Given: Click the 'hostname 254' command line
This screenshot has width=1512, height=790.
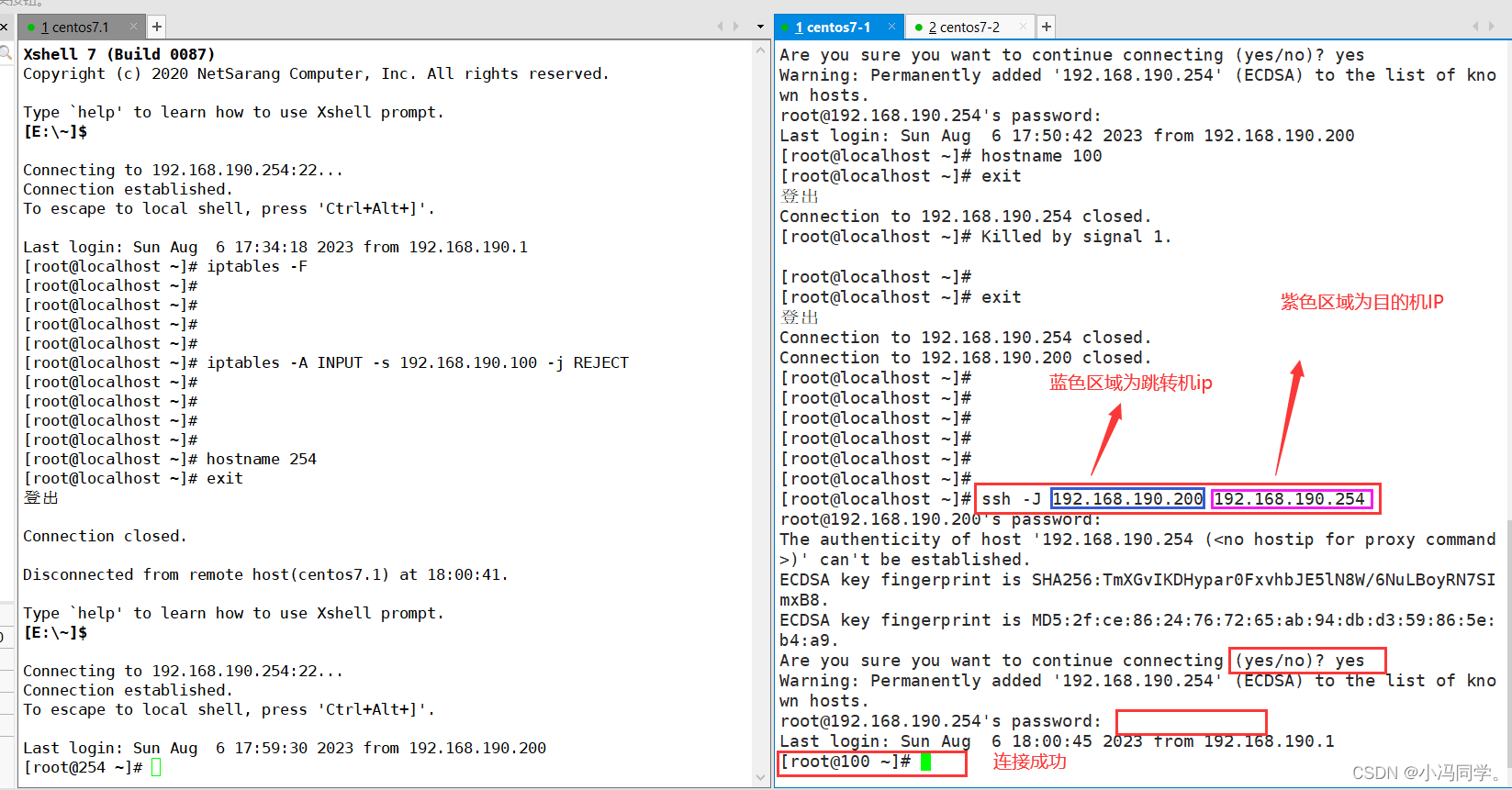Looking at the screenshot, I should click(x=262, y=459).
